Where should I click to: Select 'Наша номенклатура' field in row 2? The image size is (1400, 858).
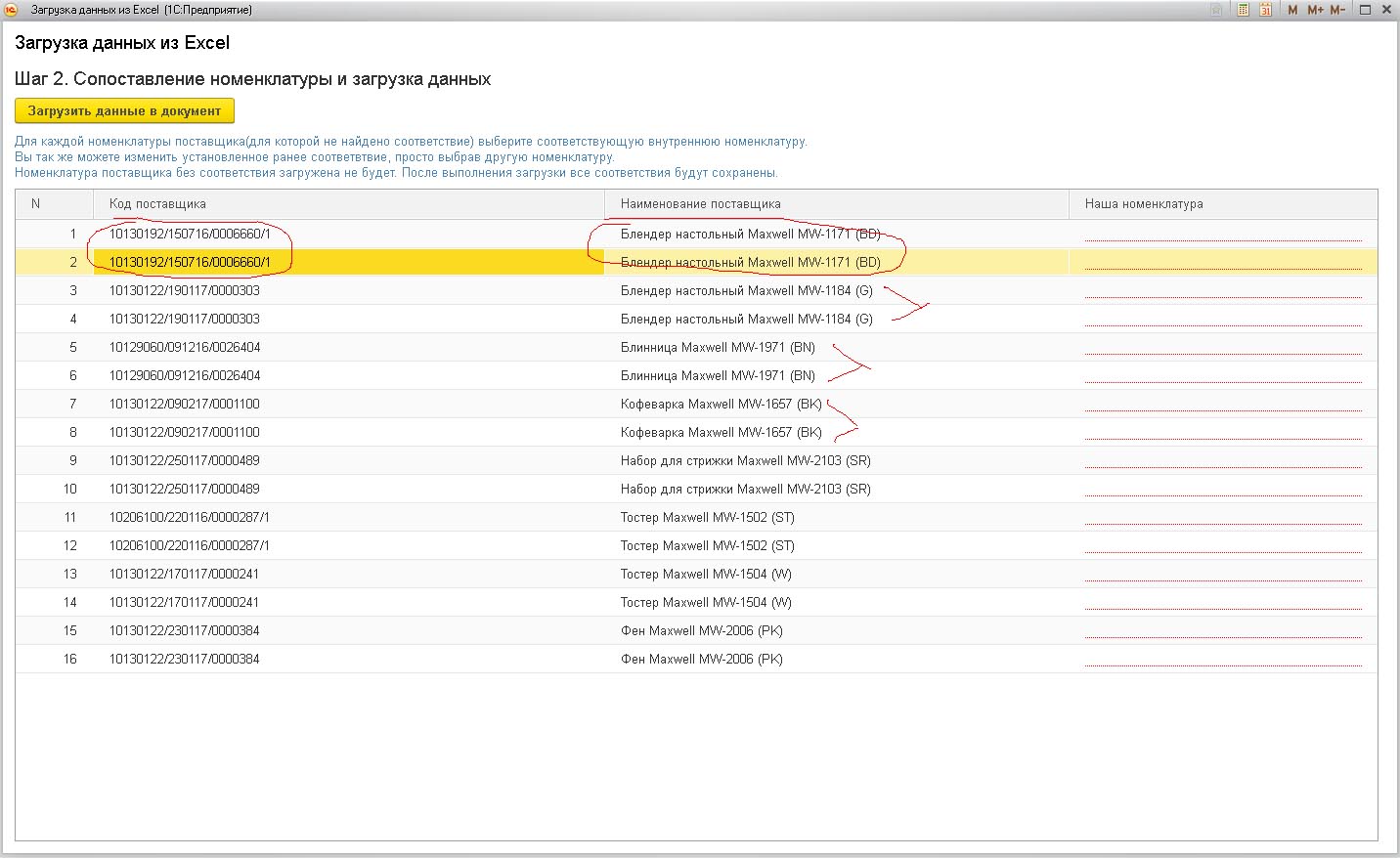pyautogui.click(x=1223, y=262)
